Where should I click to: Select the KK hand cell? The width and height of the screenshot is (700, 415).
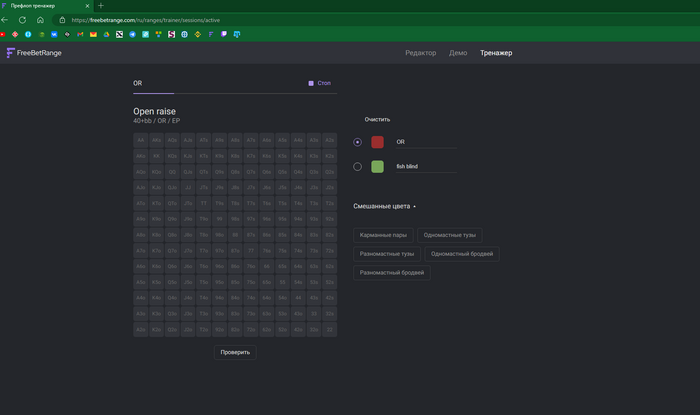[x=156, y=156]
